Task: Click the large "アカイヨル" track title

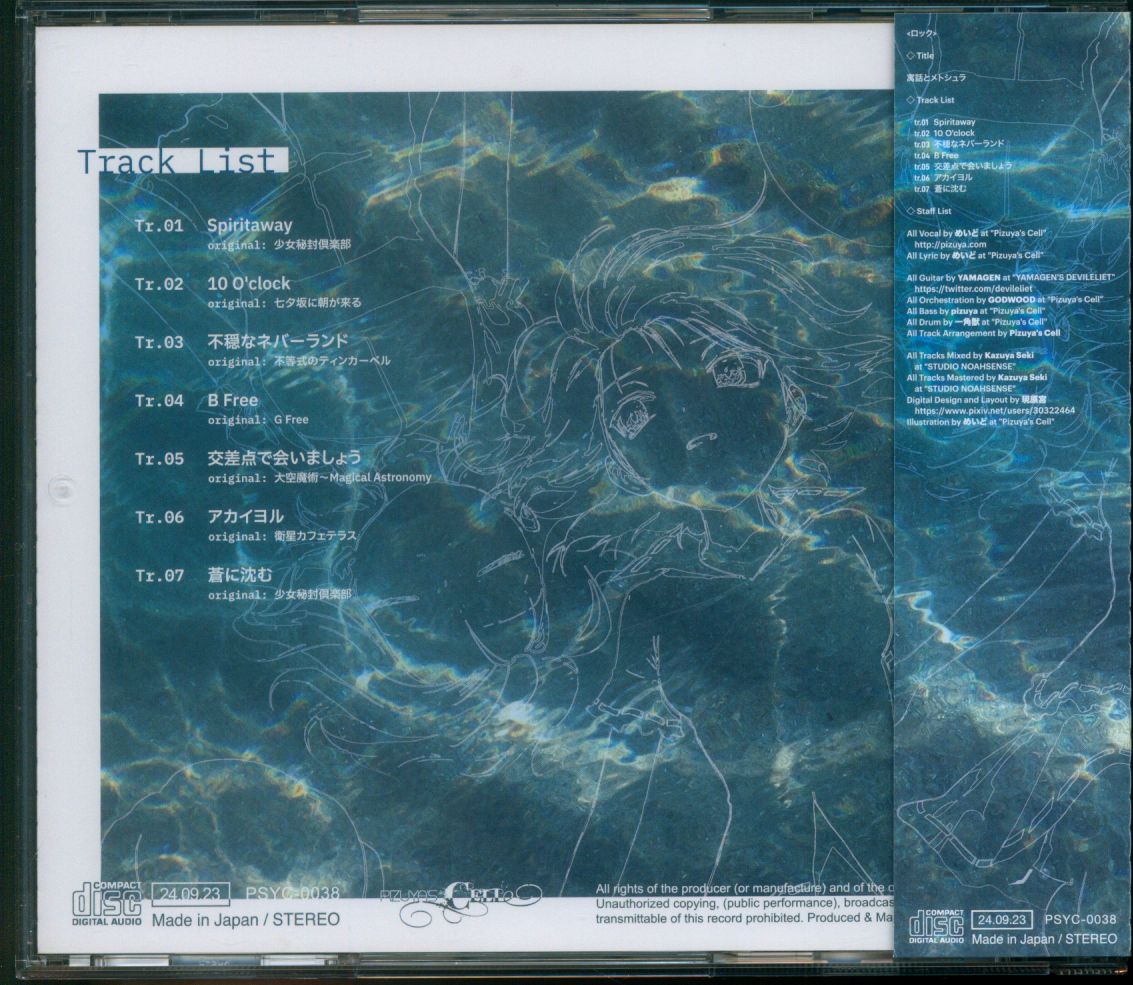Action: (x=245, y=517)
